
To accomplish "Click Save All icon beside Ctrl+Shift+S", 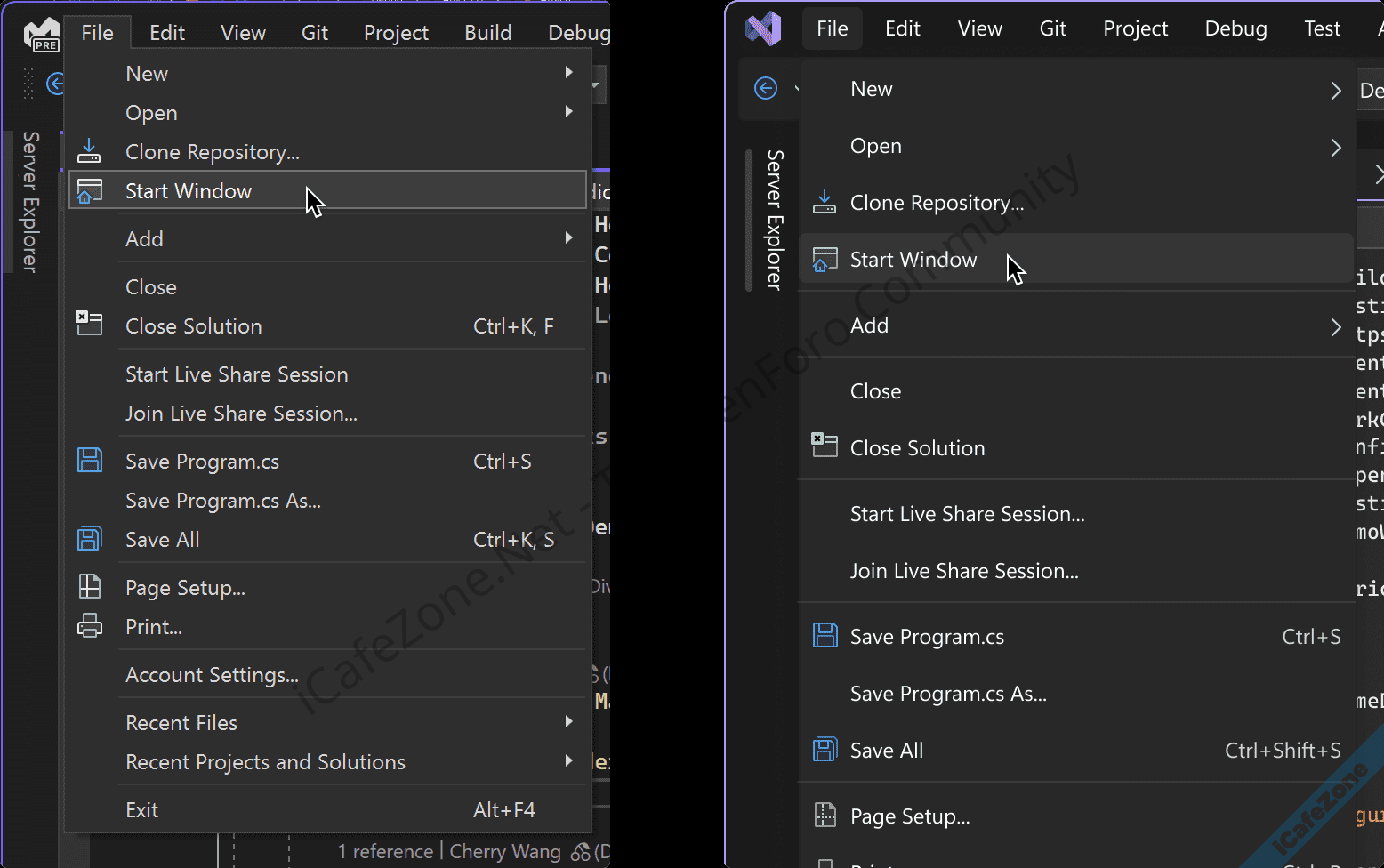I will click(x=825, y=750).
